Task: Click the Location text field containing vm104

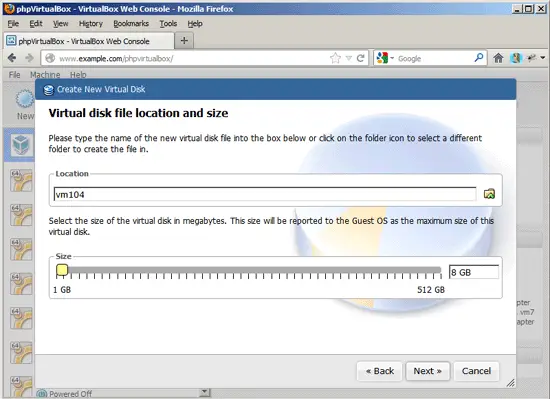Action: coord(265,194)
